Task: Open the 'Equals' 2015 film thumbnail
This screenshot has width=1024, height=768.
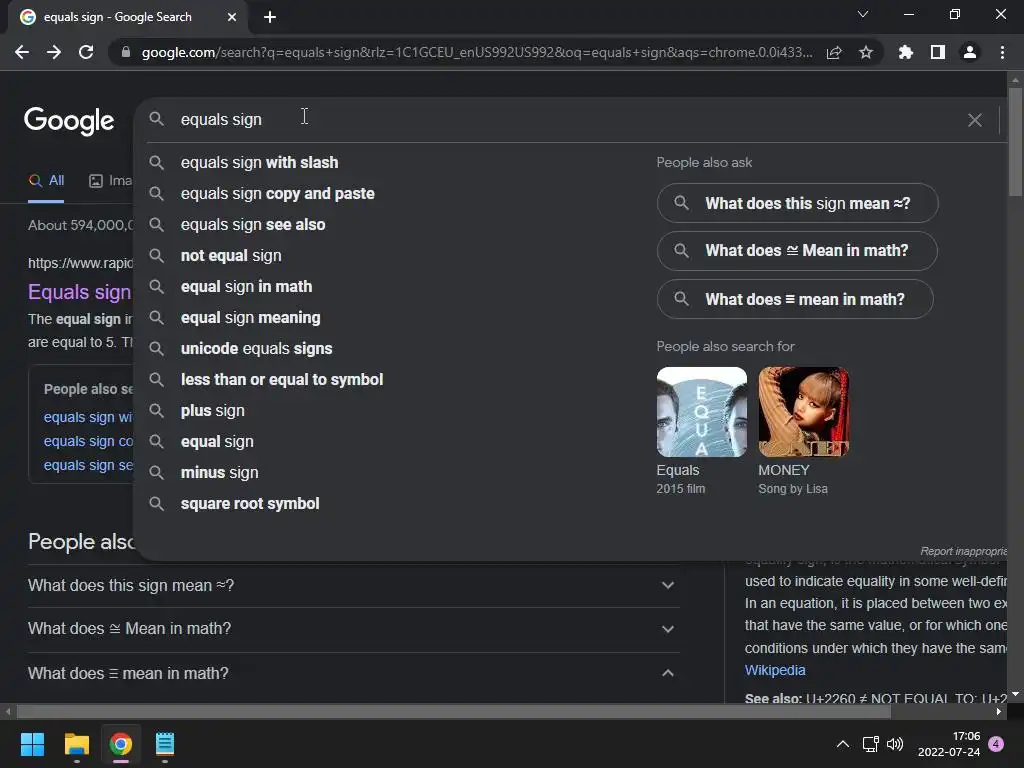Action: pos(701,412)
